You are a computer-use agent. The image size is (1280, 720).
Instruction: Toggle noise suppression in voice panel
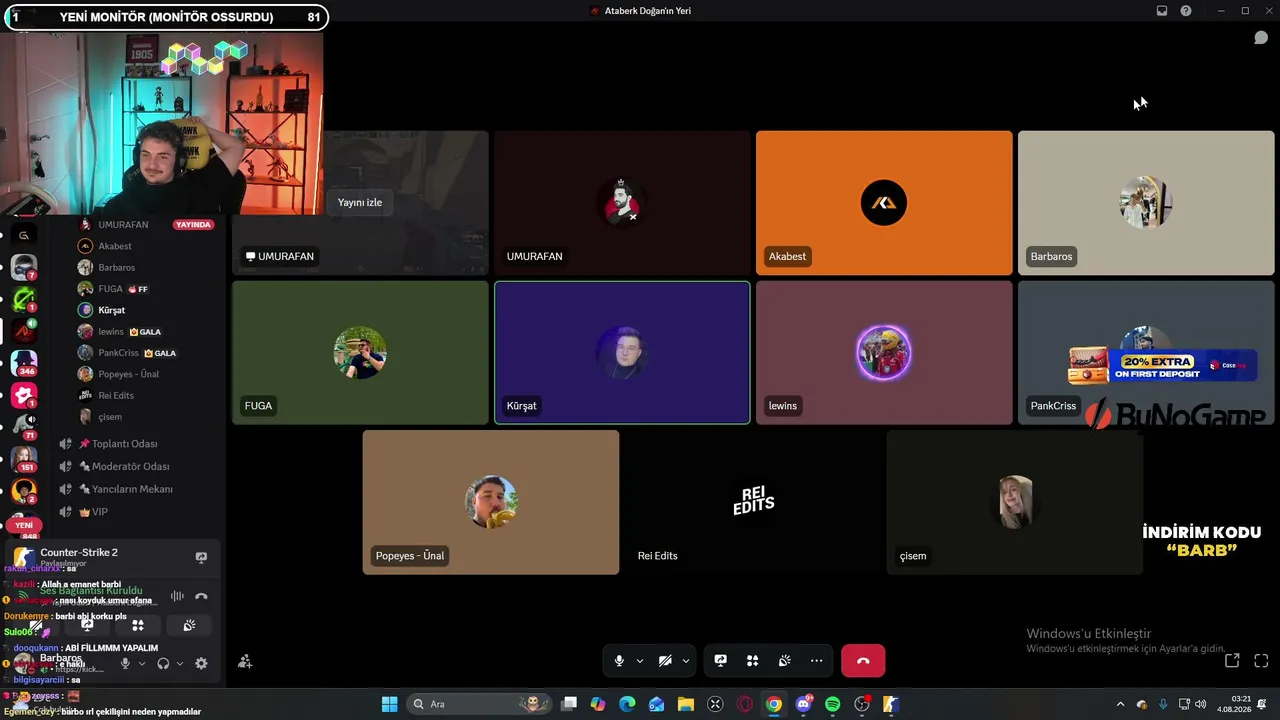click(177, 596)
